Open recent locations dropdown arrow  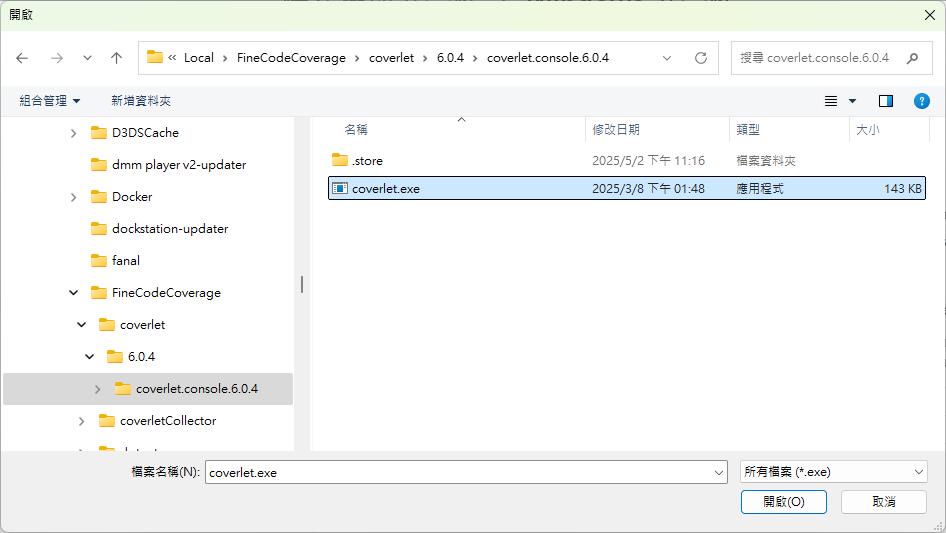(x=87, y=58)
